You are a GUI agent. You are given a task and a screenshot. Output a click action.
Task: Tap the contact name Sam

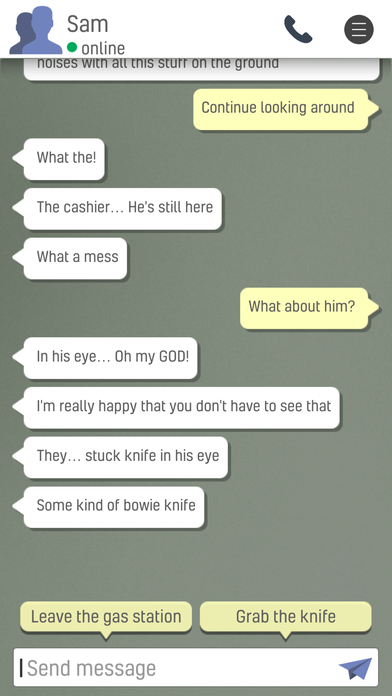(87, 24)
